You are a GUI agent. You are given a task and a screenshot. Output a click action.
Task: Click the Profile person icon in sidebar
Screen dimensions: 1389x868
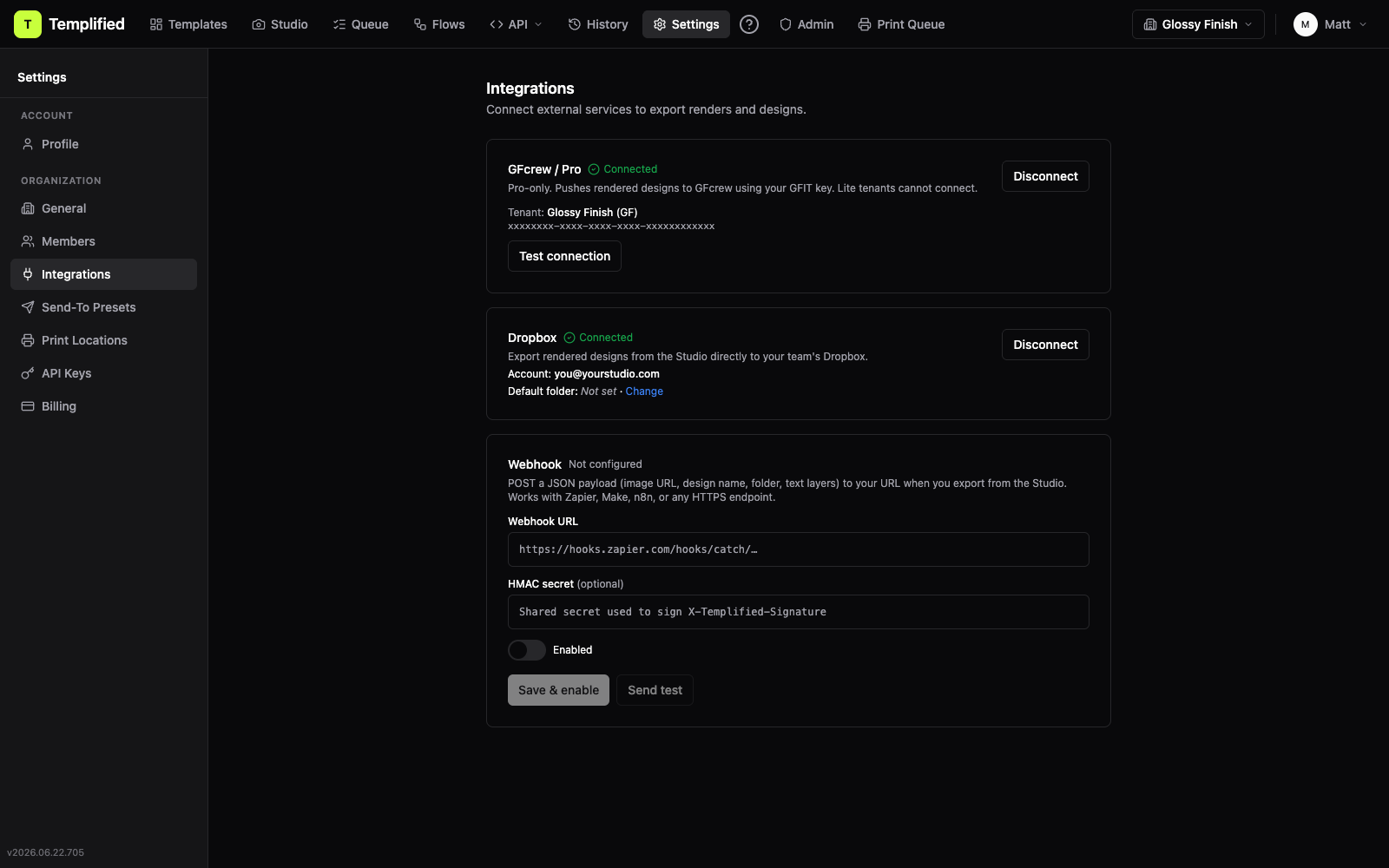pos(28,144)
